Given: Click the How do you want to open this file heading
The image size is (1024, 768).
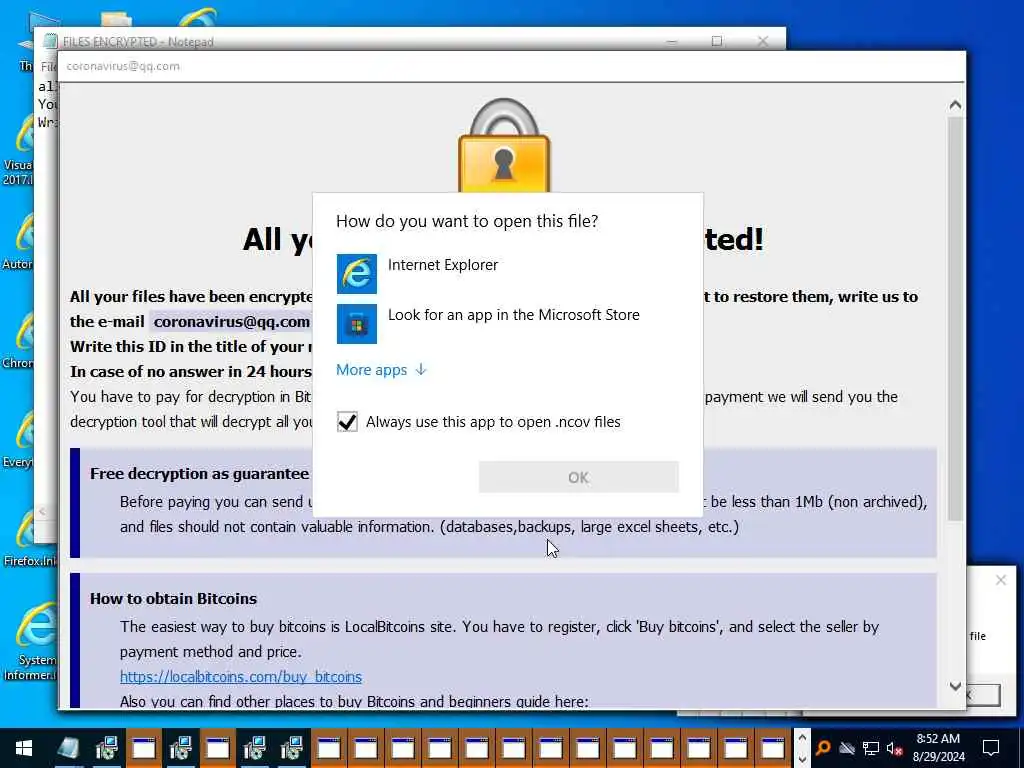Looking at the screenshot, I should (467, 221).
